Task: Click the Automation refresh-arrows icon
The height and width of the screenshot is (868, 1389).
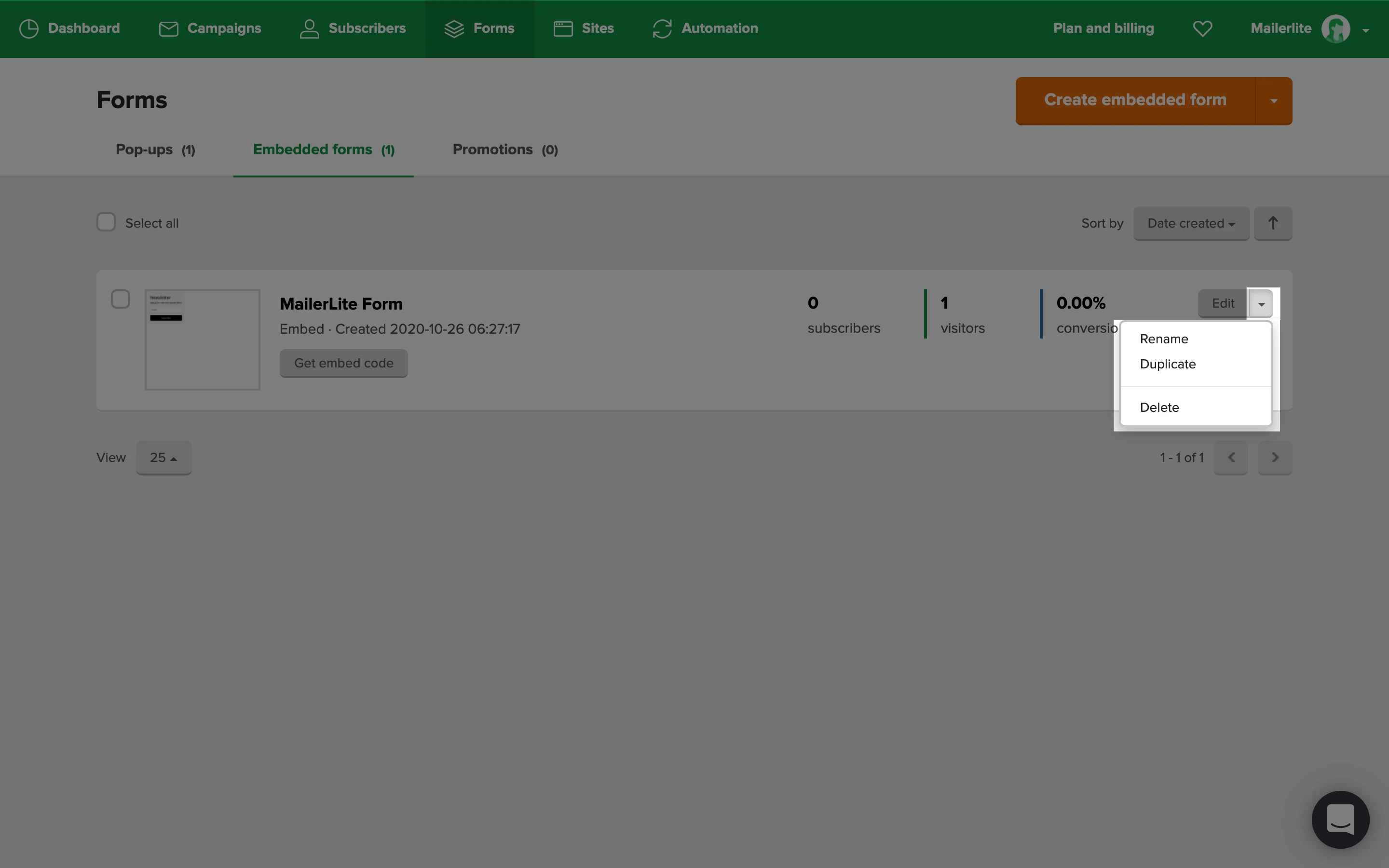Action: 662,29
